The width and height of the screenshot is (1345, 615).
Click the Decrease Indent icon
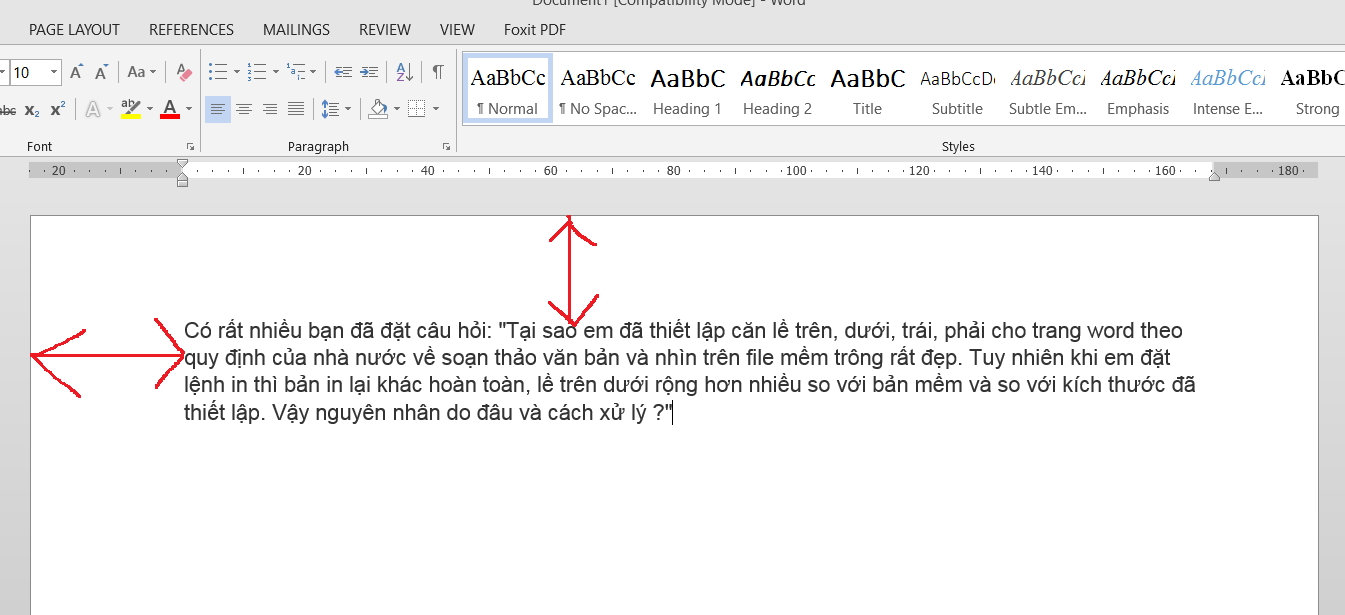pyautogui.click(x=343, y=72)
